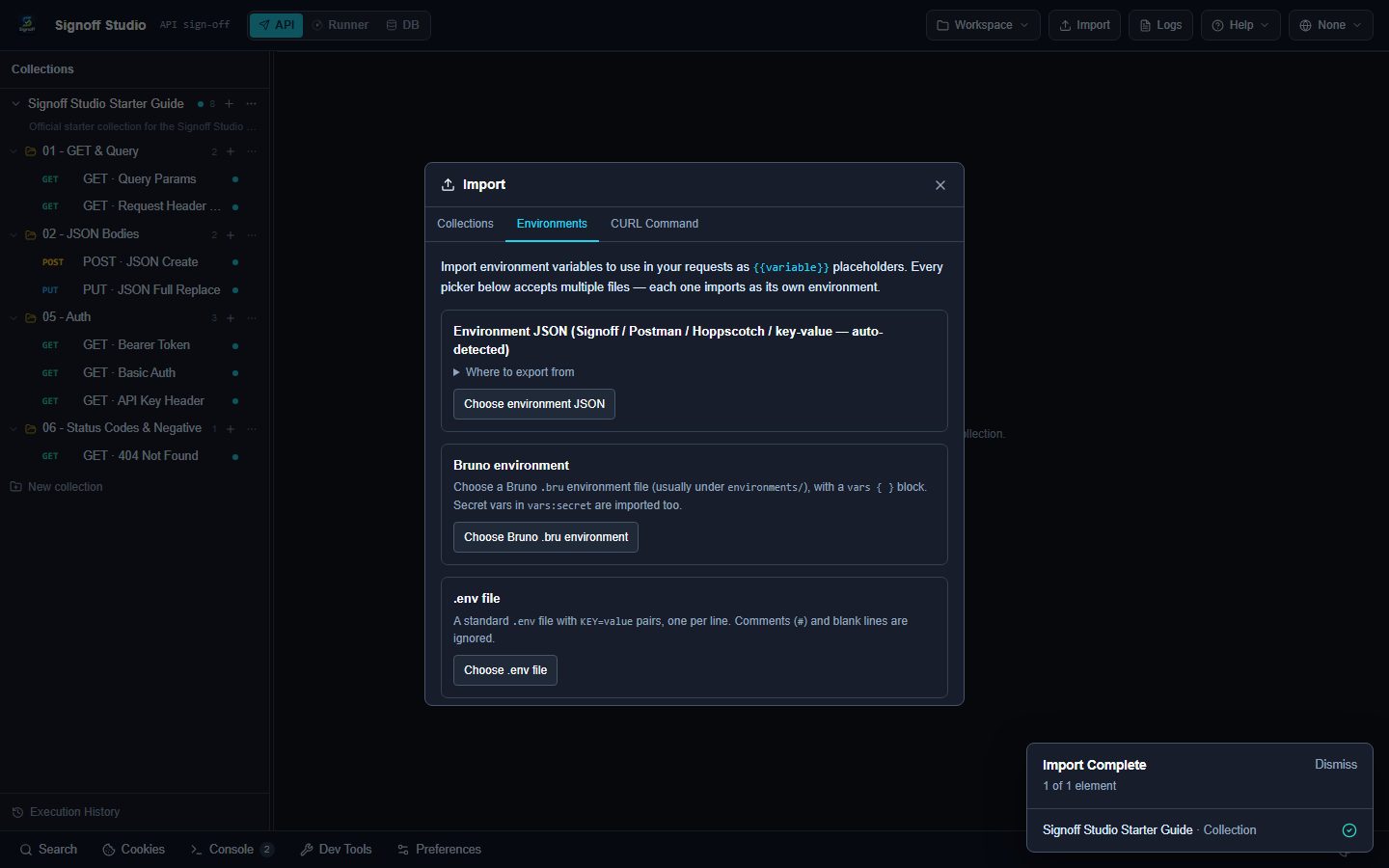Create a New collection

pyautogui.click(x=57, y=487)
